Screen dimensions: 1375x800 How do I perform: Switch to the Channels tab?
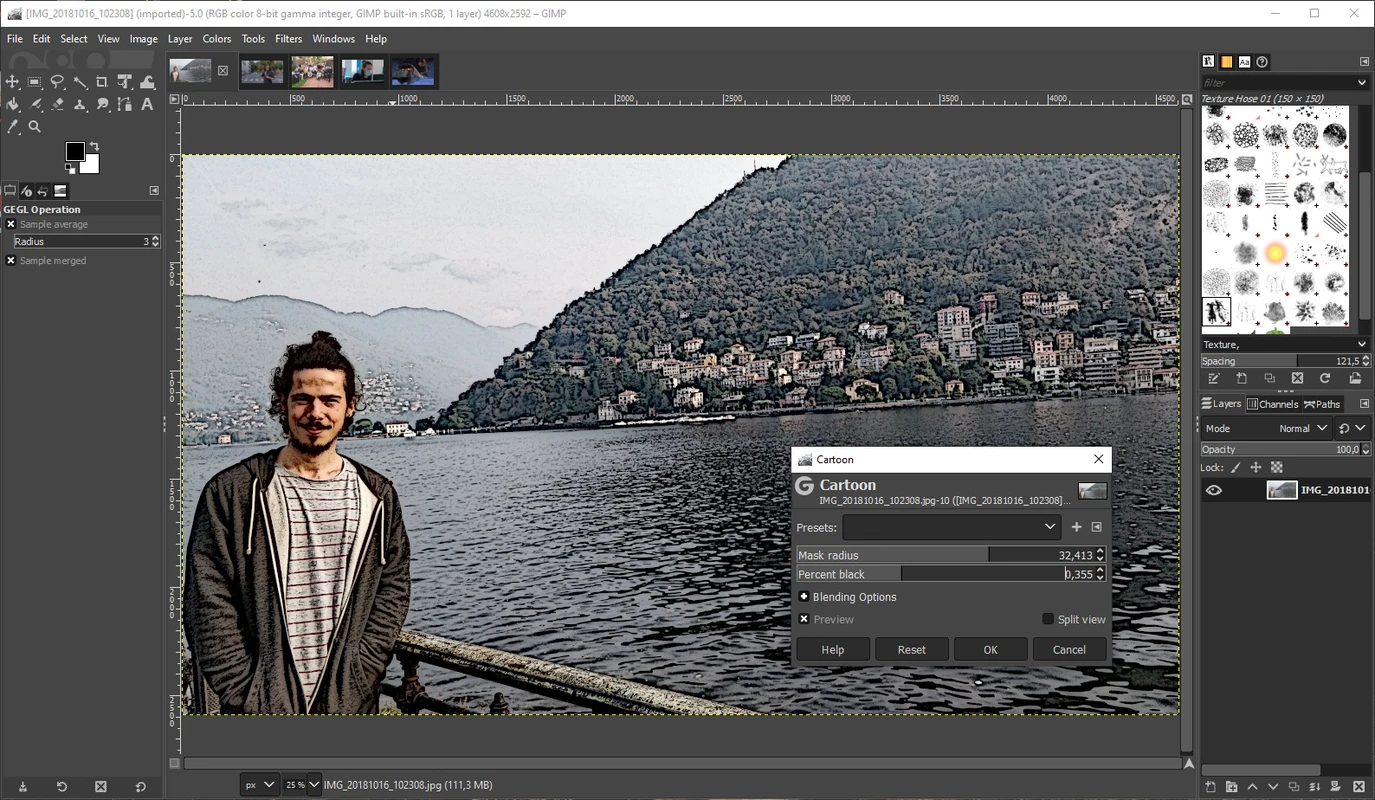[1272, 404]
